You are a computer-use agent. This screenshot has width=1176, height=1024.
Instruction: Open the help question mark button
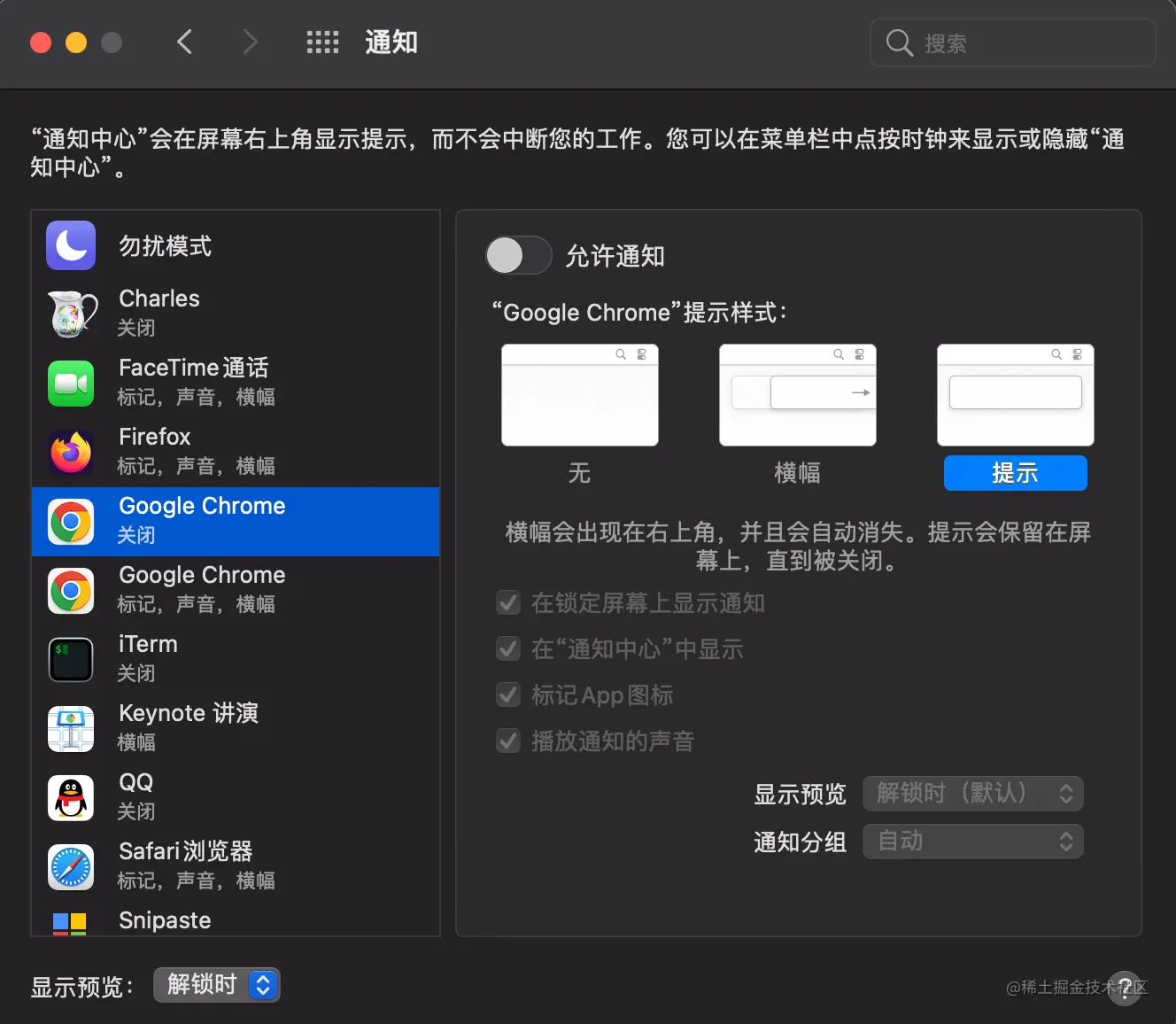tap(1125, 988)
